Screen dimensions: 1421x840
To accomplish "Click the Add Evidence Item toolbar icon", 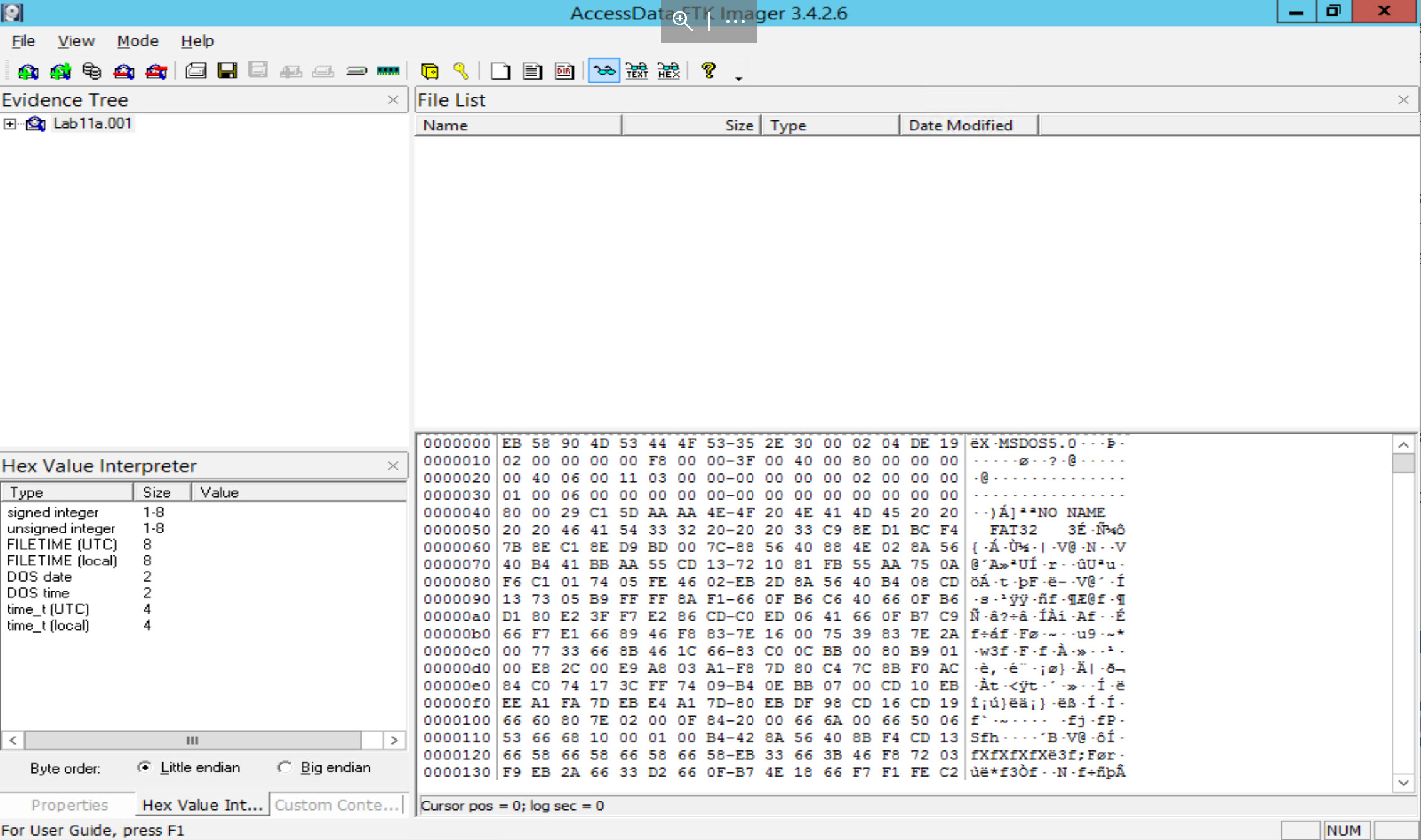I will click(28, 71).
